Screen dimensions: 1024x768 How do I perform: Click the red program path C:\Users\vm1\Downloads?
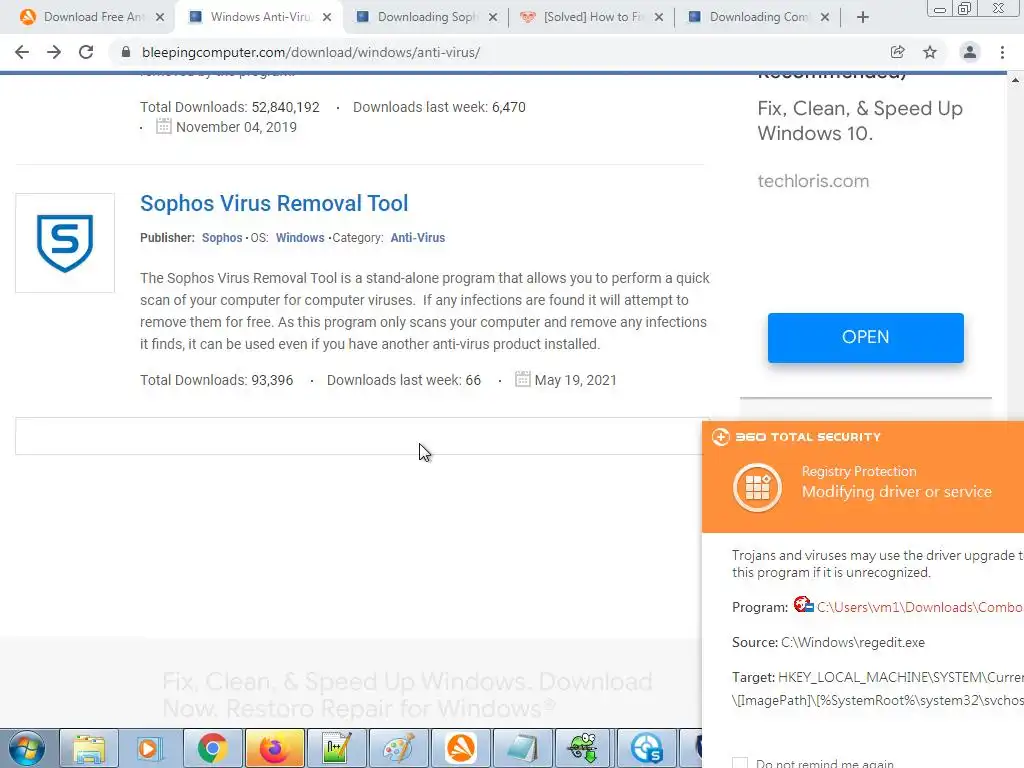920,607
